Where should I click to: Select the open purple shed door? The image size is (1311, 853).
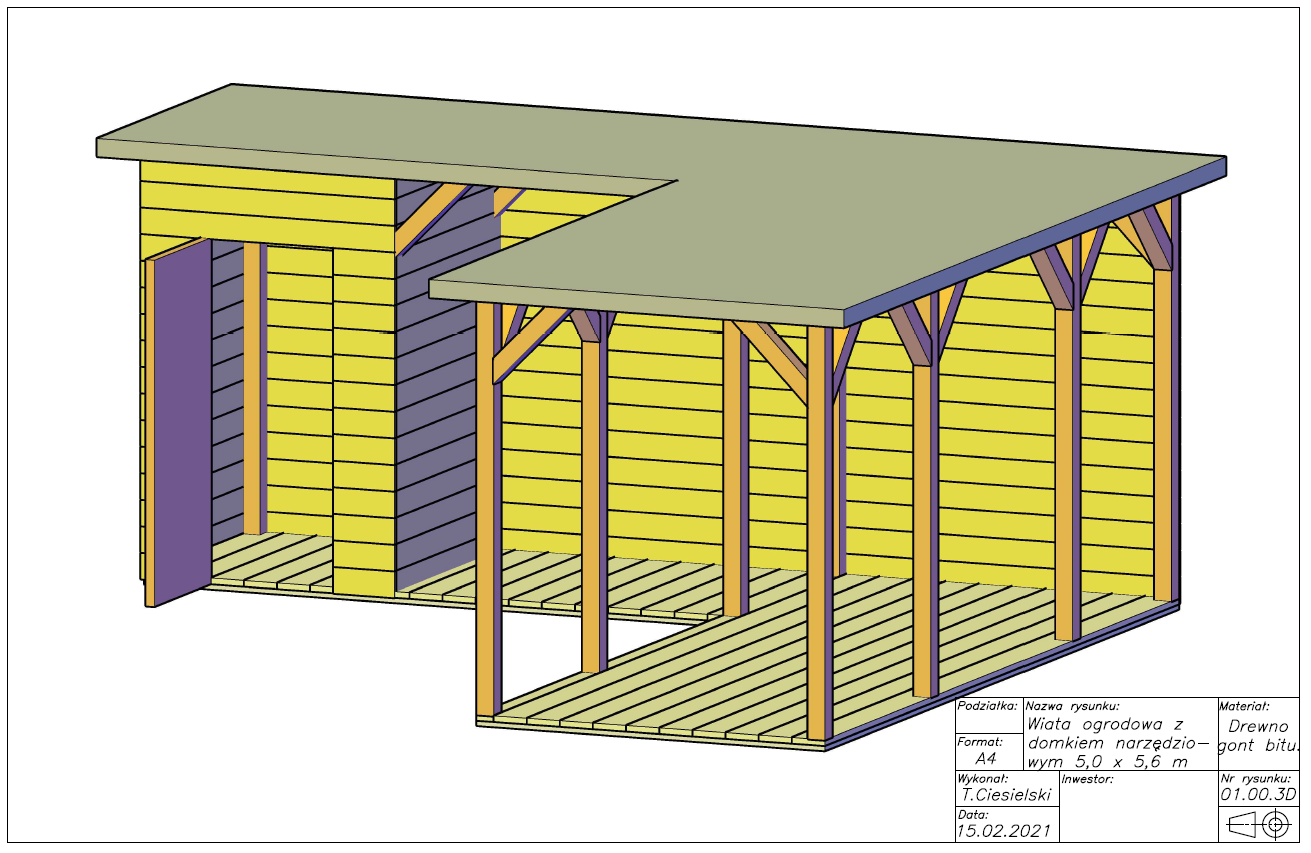click(x=178, y=422)
